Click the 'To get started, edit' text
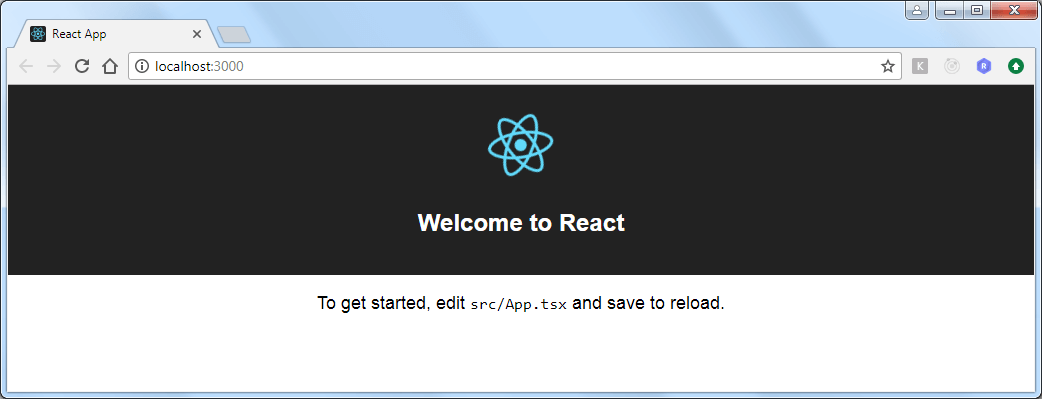The image size is (1042, 399). pos(391,303)
